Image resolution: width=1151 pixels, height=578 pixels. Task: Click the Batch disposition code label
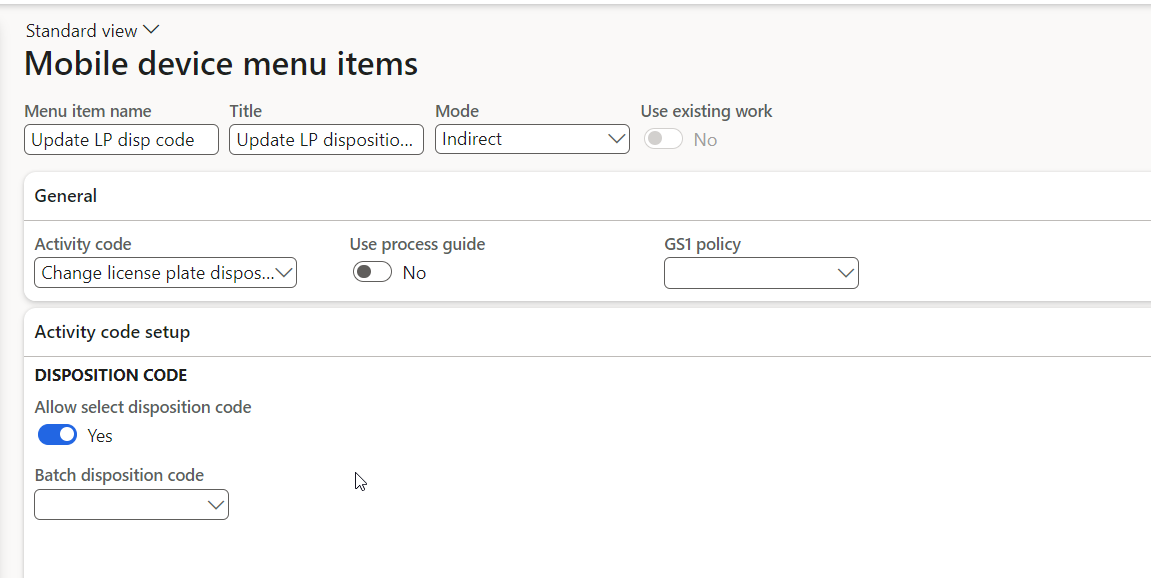(x=119, y=476)
